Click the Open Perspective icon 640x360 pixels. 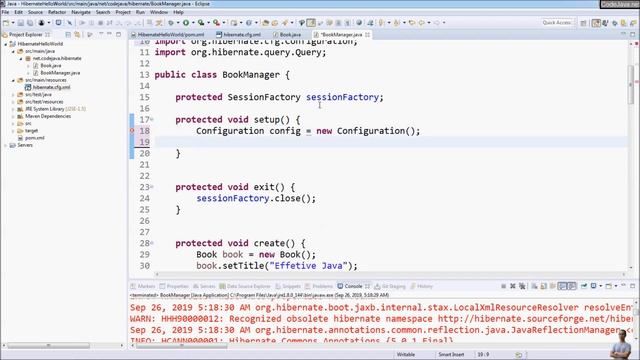click(x=584, y=23)
